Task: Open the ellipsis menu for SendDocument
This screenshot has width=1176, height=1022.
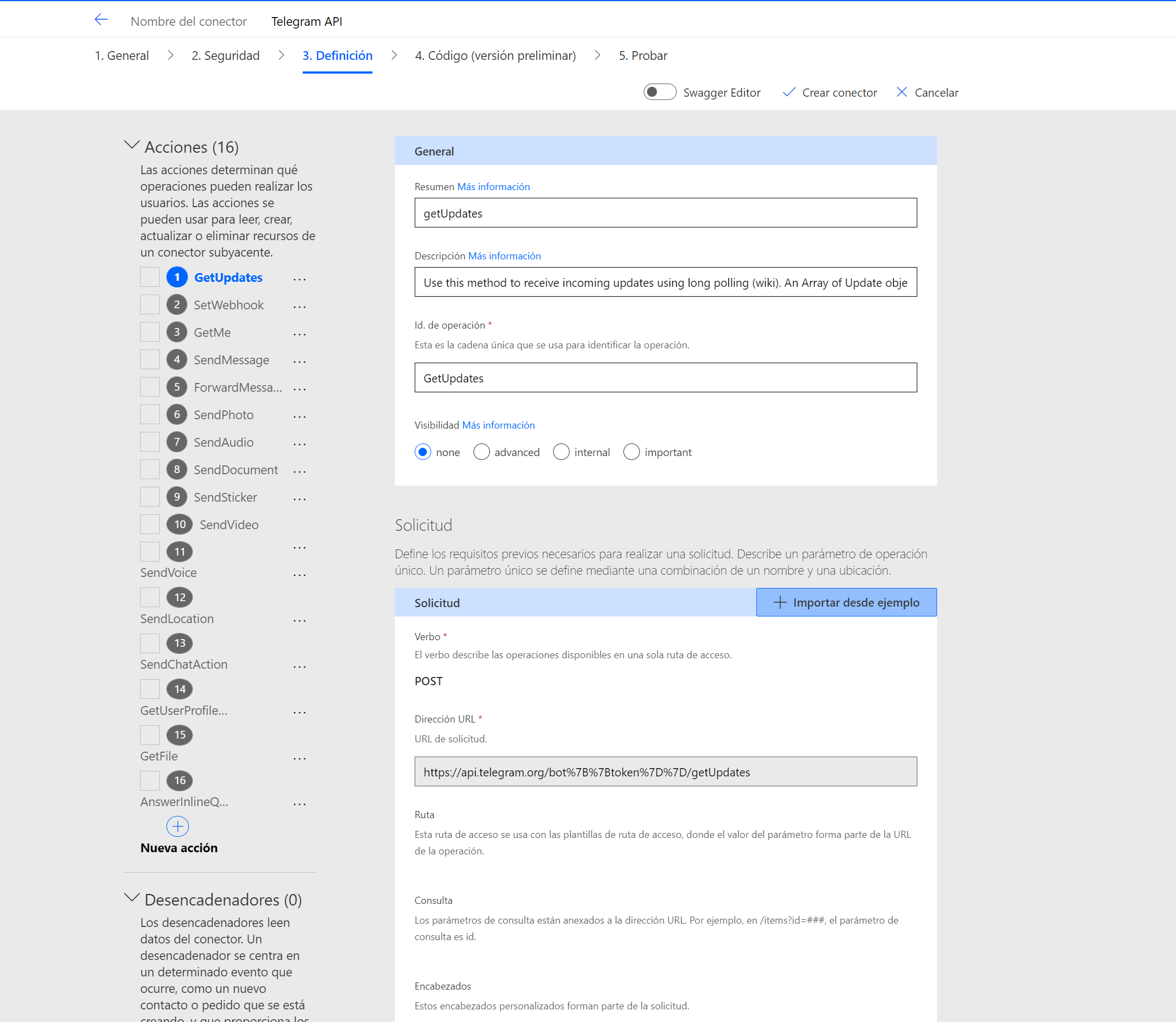Action: (299, 471)
